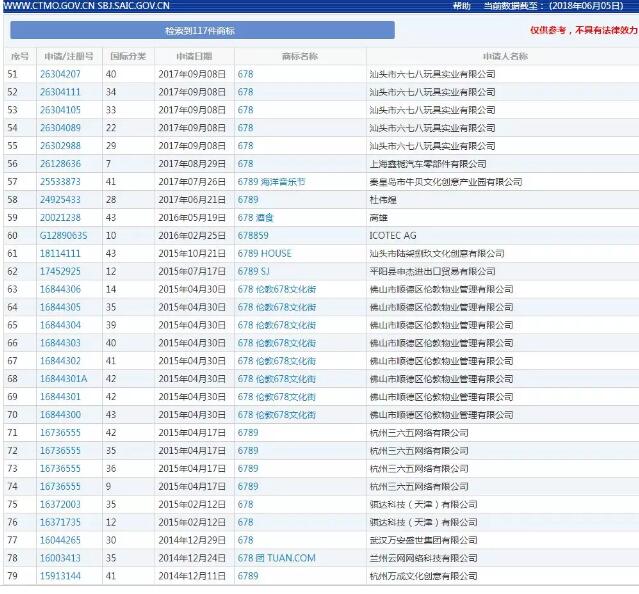Click the 帮助 help link at top
The width and height of the screenshot is (639, 594).
[460, 6]
